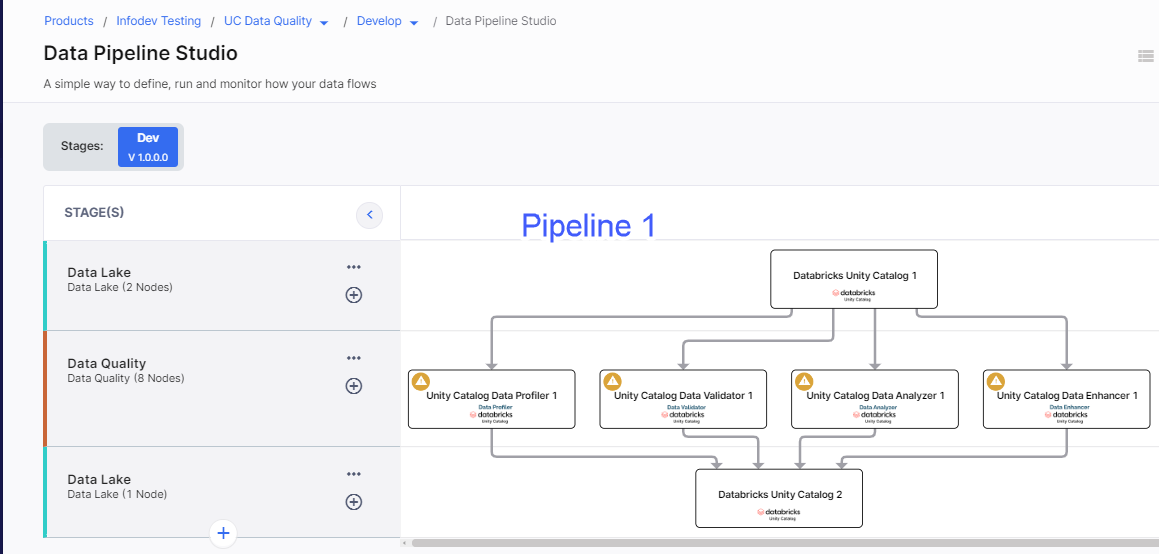
Task: Expand the UC Data Quality dropdown arrow
Action: click(324, 23)
